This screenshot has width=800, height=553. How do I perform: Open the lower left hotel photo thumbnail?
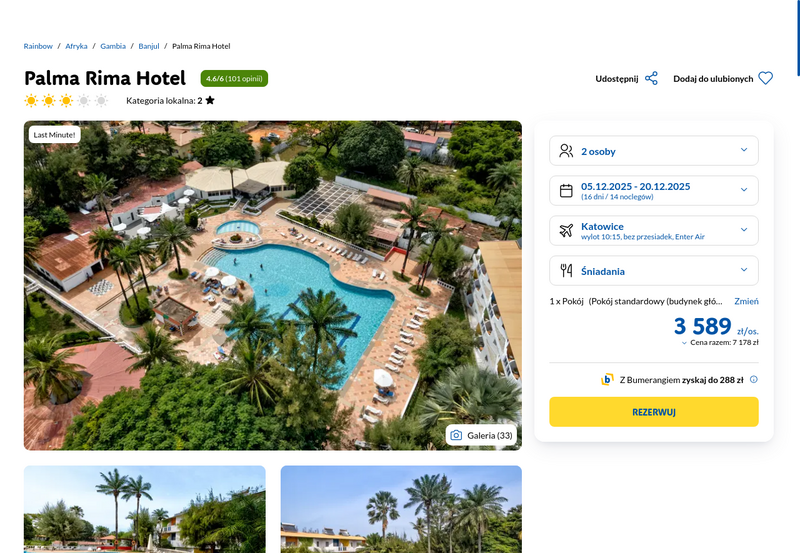[144, 509]
